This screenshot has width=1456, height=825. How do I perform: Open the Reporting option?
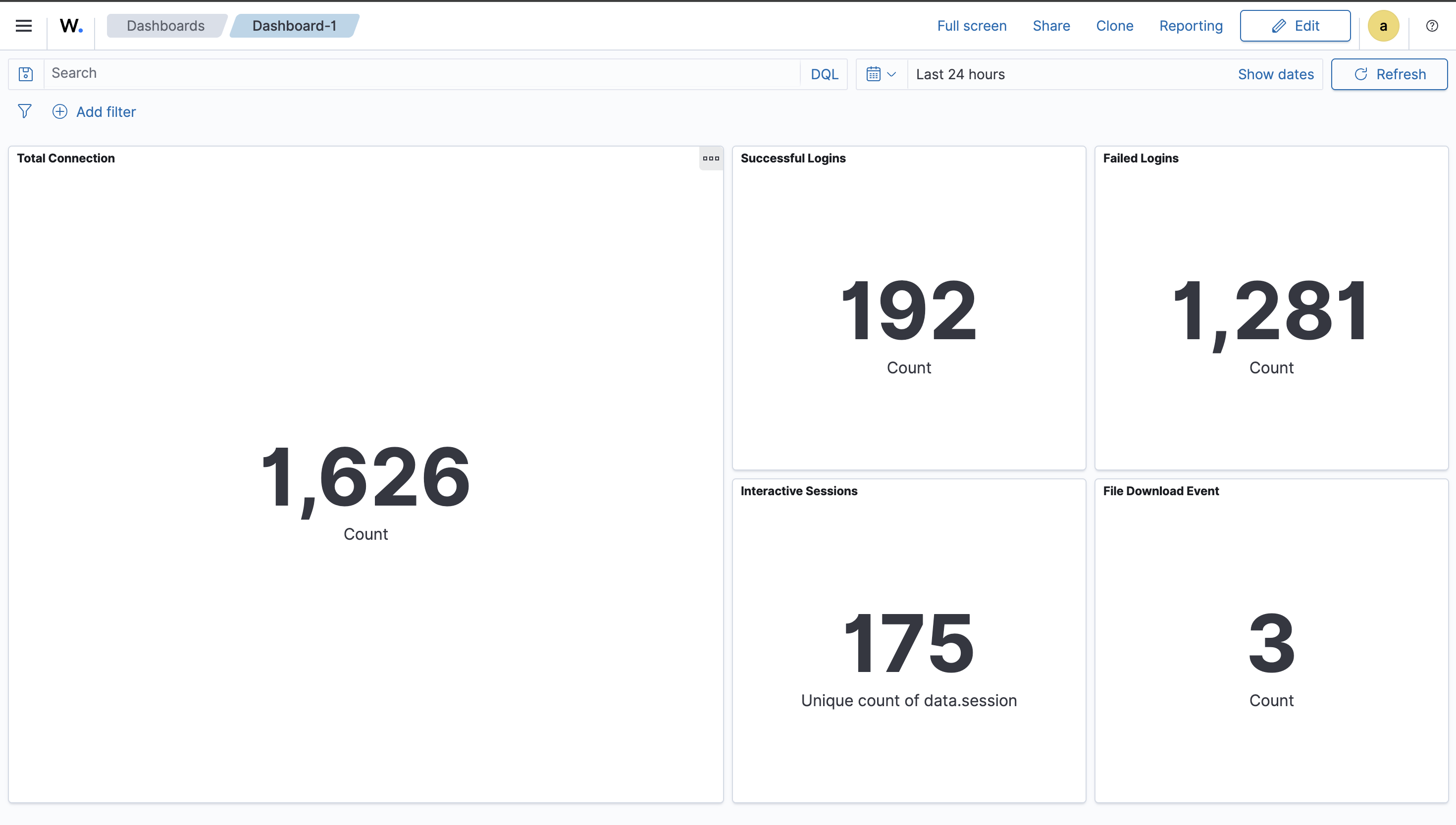[1191, 25]
